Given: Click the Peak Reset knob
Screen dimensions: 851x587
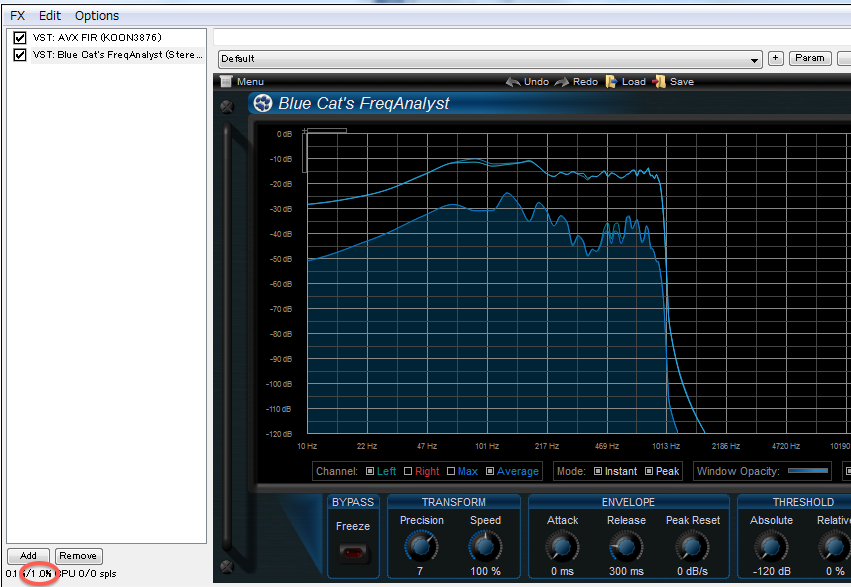Looking at the screenshot, I should pyautogui.click(x=693, y=546).
